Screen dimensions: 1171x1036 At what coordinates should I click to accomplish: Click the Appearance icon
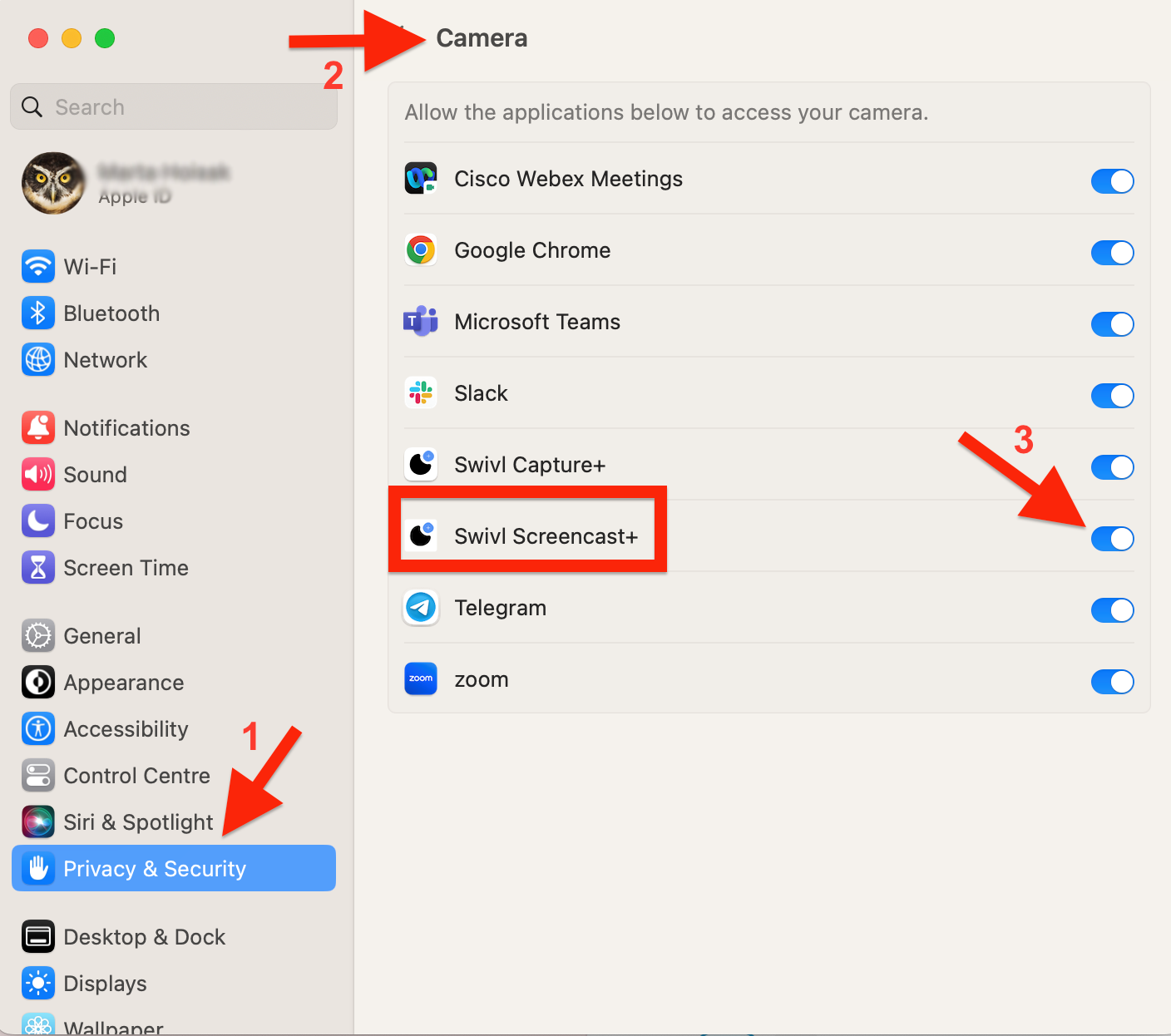click(x=38, y=683)
